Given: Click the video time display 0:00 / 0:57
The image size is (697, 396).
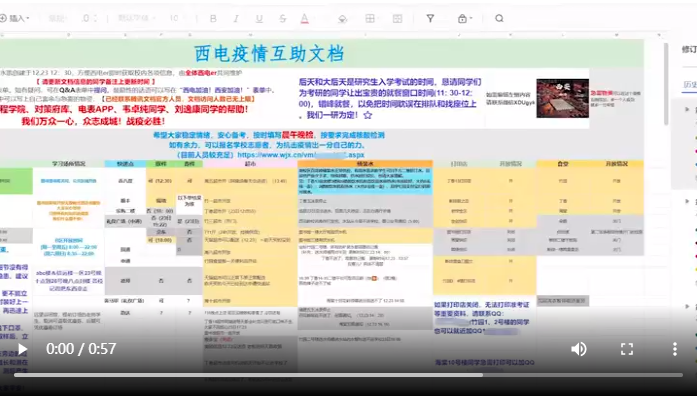Looking at the screenshot, I should pos(81,349).
